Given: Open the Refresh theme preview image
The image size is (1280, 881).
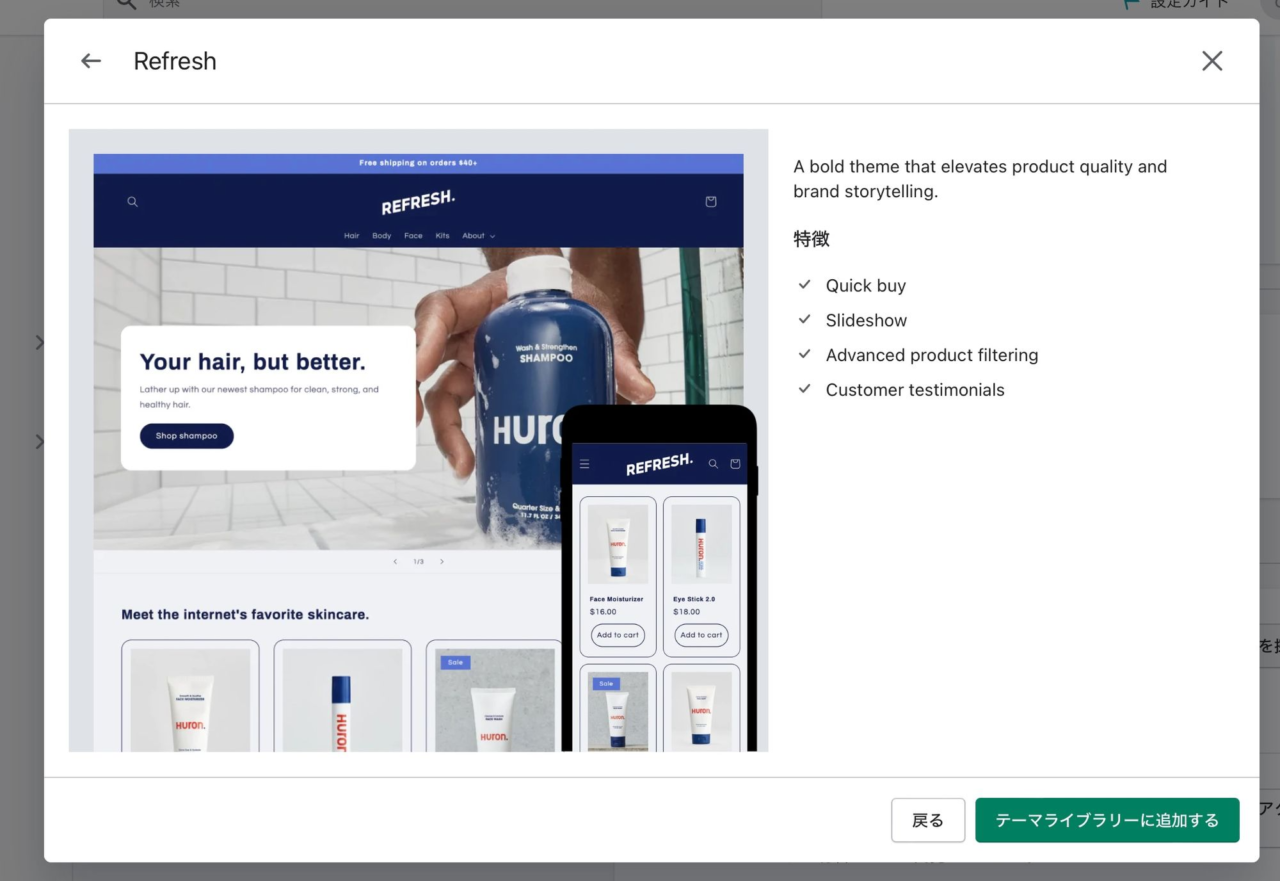Looking at the screenshot, I should click(418, 440).
